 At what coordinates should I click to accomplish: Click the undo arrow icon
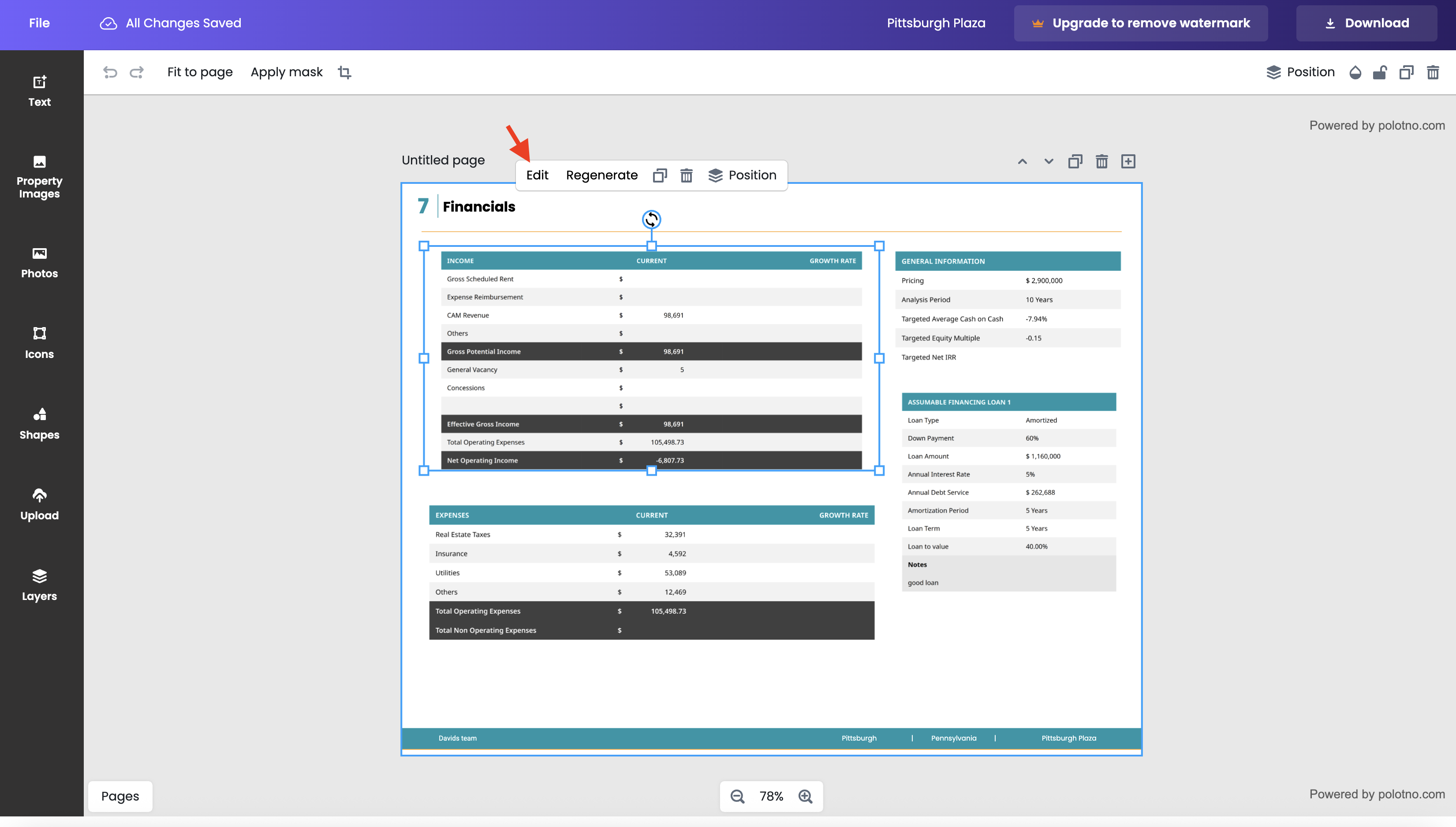[110, 72]
